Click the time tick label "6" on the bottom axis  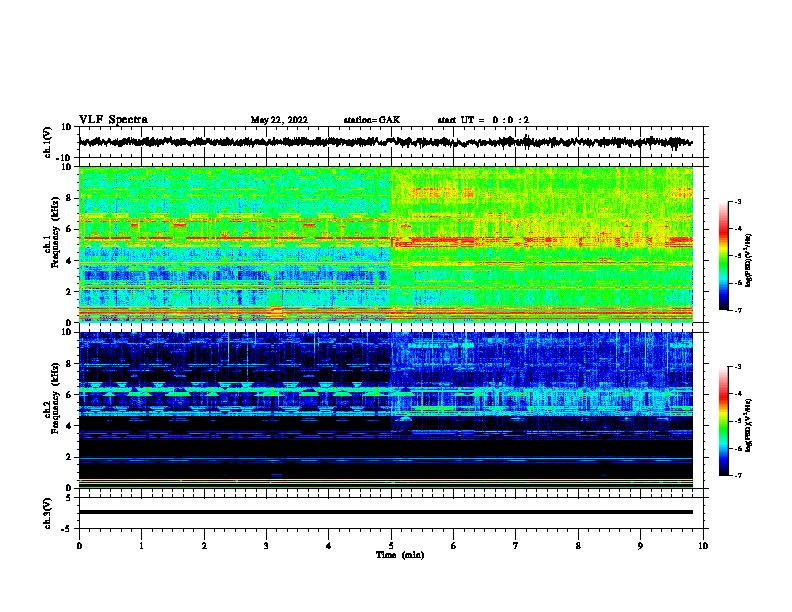[x=454, y=546]
